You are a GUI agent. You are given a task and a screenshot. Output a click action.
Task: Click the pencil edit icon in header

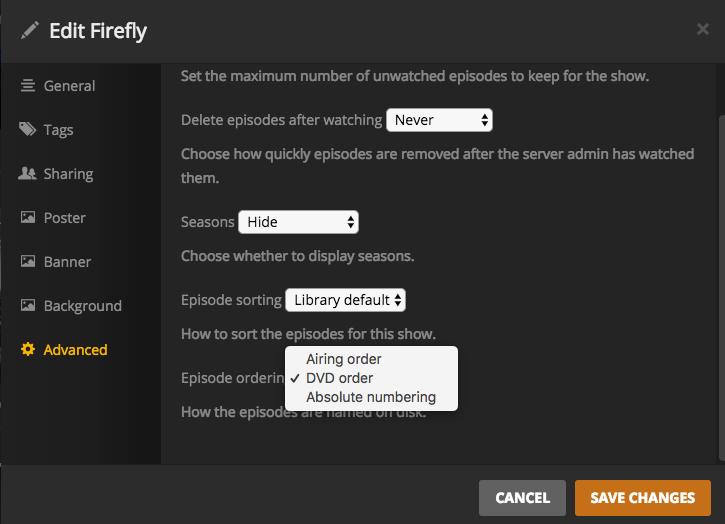[x=29, y=31]
